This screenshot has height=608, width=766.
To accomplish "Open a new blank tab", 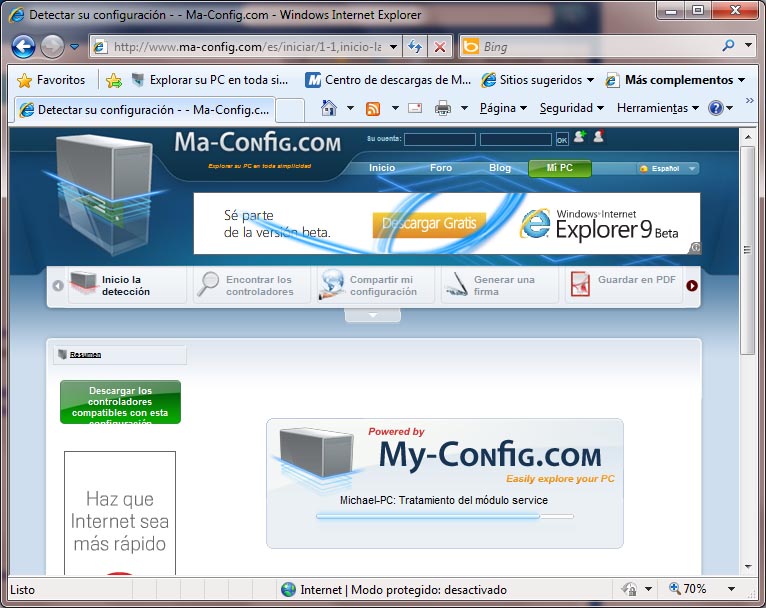I will coord(291,110).
